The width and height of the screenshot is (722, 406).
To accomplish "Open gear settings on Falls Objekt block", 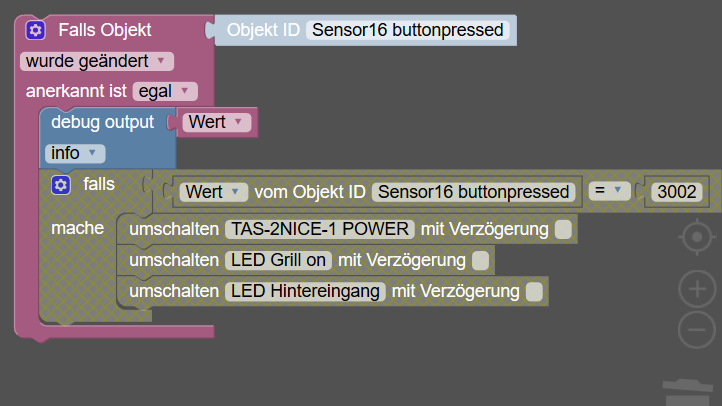I will 35,30.
